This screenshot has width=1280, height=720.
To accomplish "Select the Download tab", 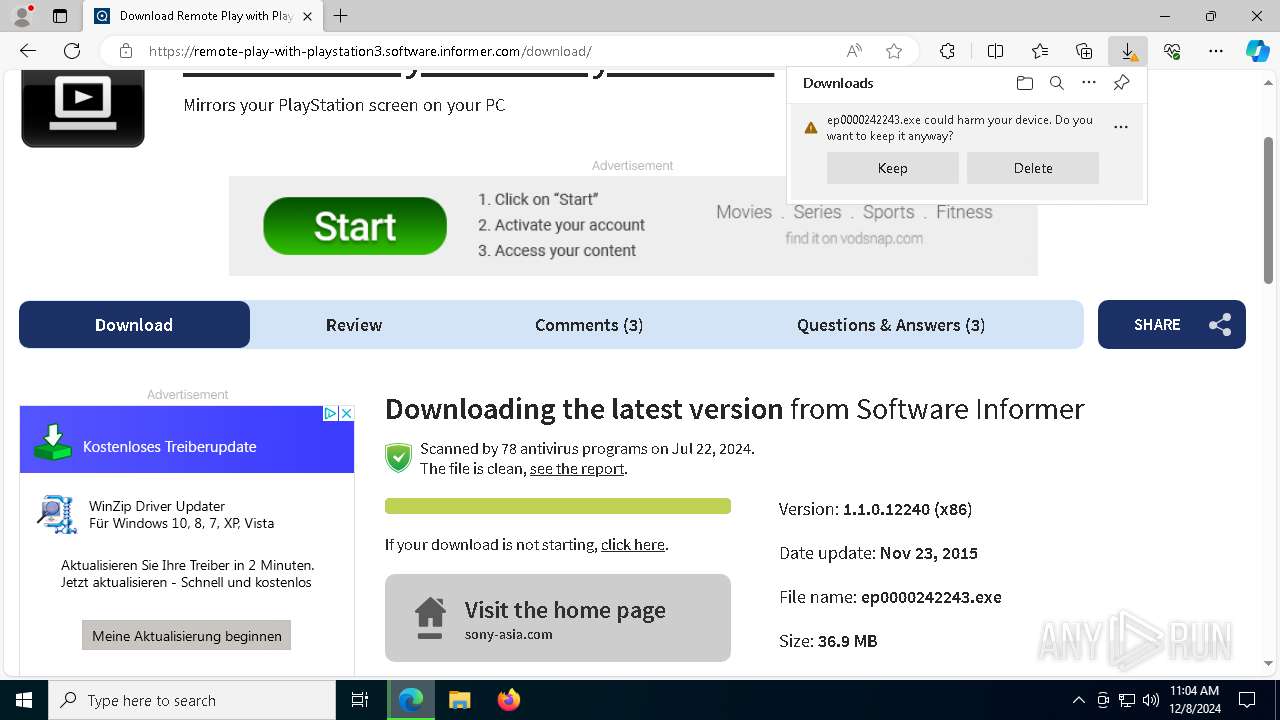I will pyautogui.click(x=134, y=325).
